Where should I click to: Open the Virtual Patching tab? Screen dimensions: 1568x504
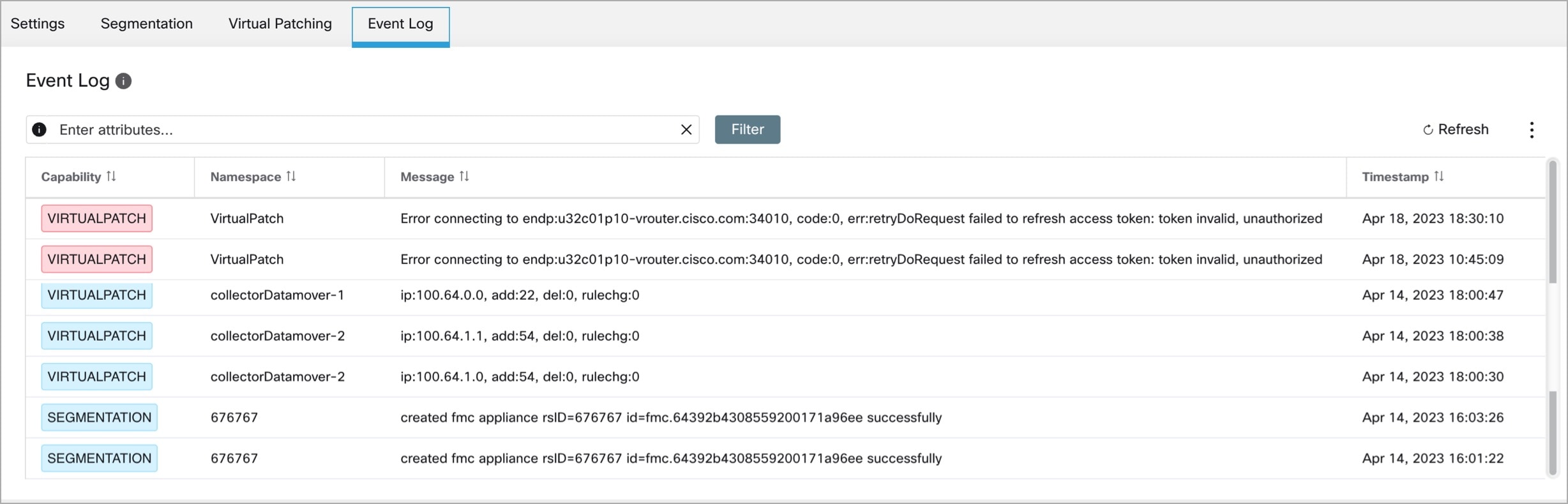tap(280, 24)
